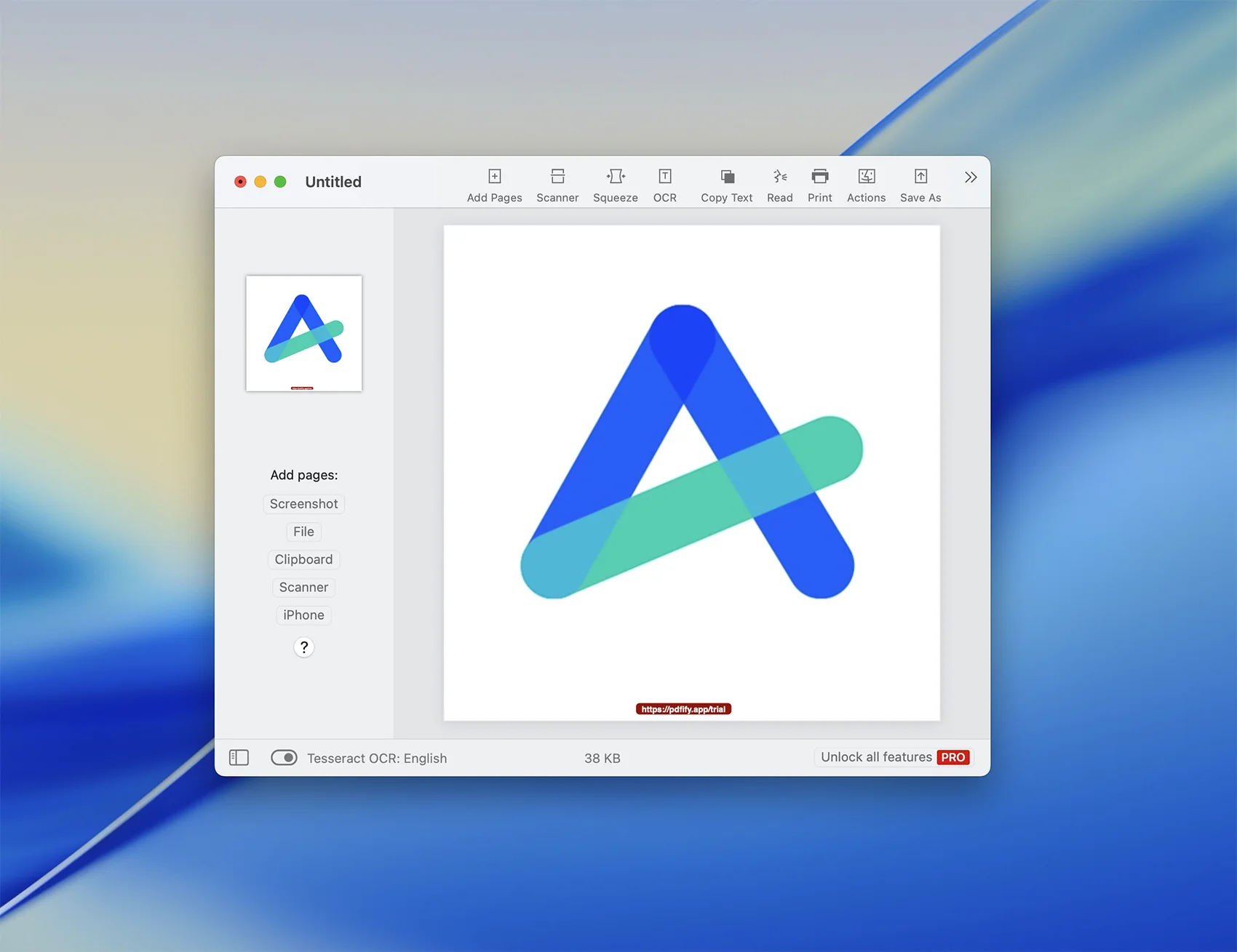
Task: Import a page from iPhone
Action: coord(303,615)
